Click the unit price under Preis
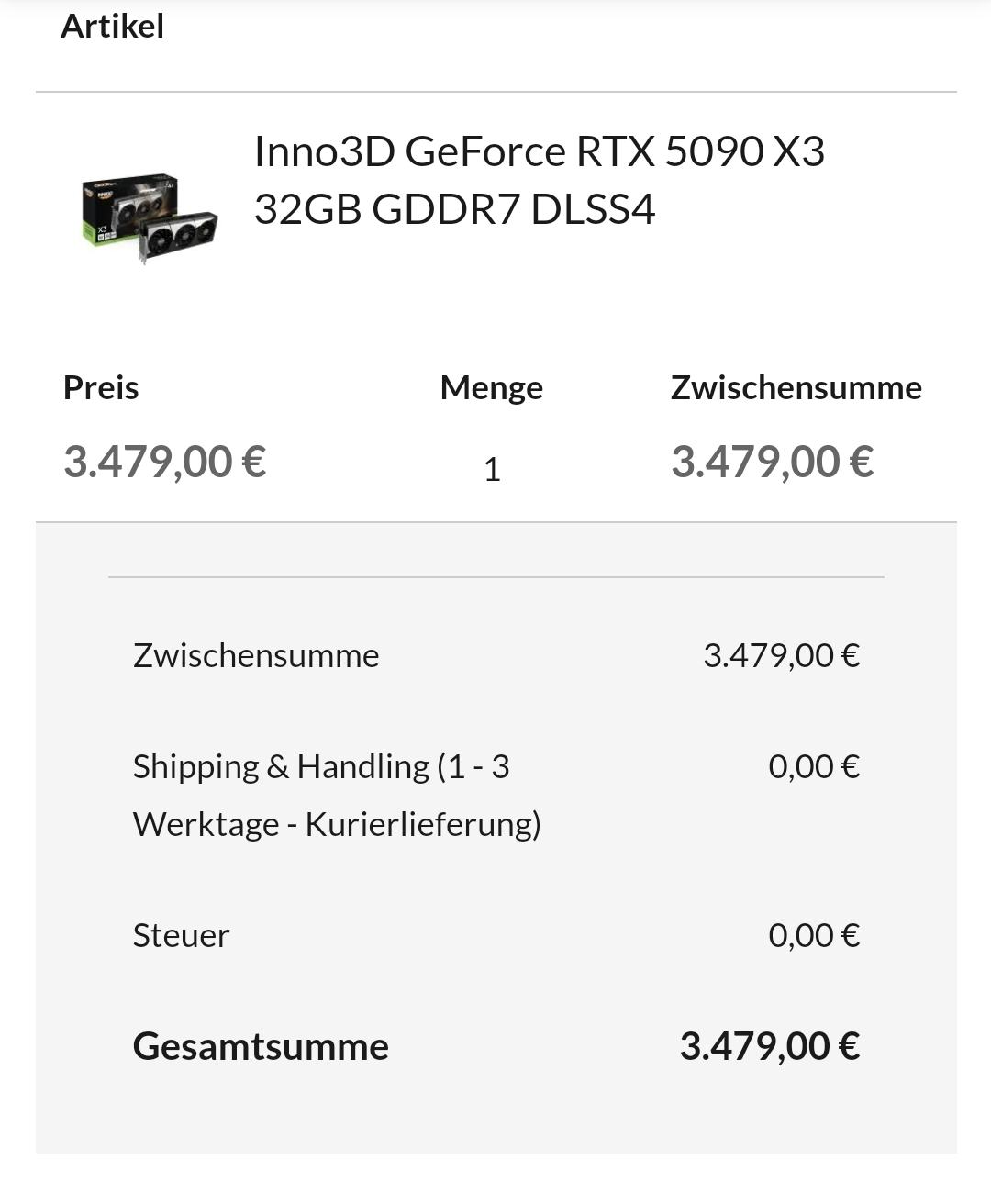 [x=164, y=461]
